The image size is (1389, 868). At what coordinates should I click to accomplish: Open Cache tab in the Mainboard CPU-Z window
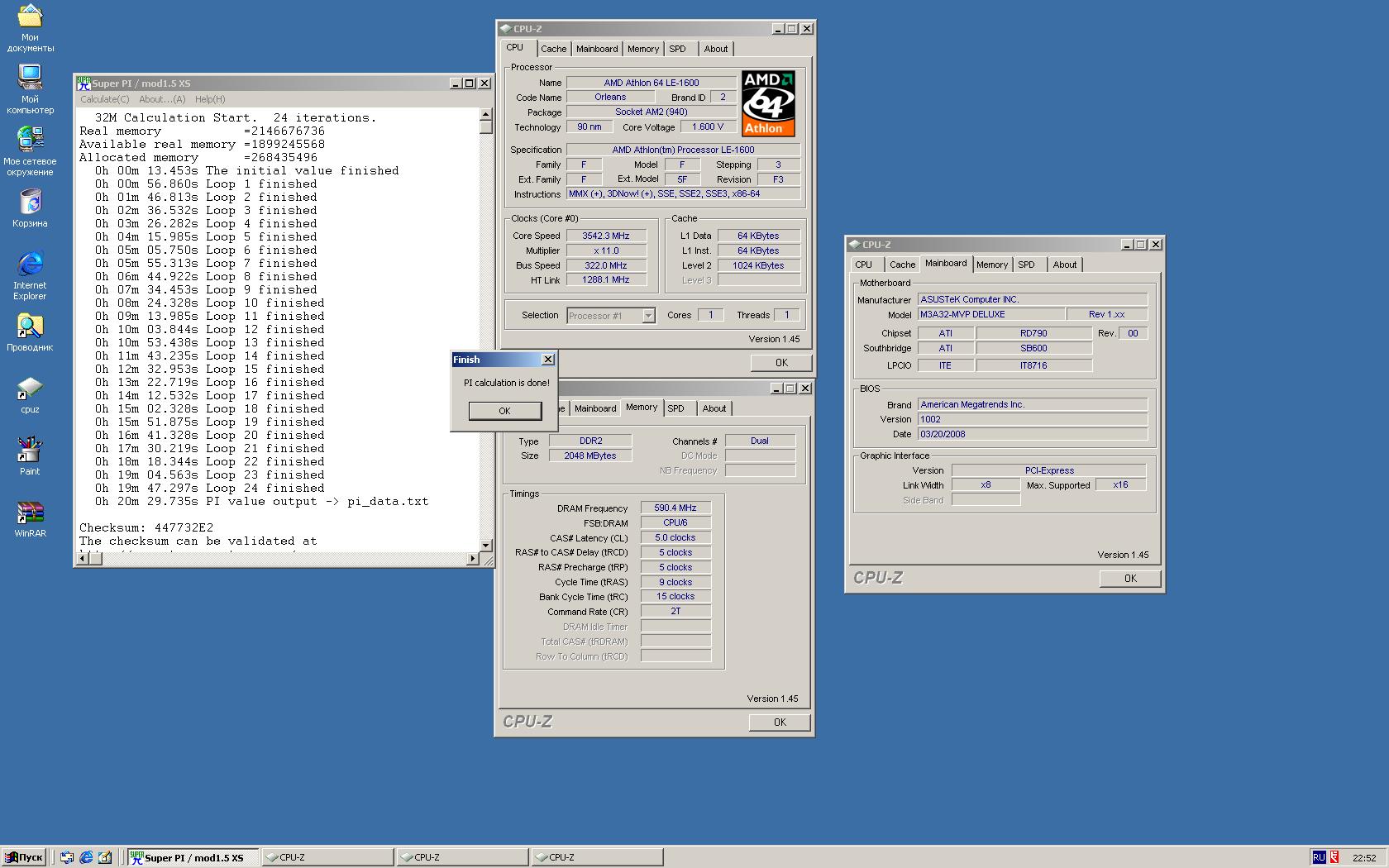click(902, 265)
